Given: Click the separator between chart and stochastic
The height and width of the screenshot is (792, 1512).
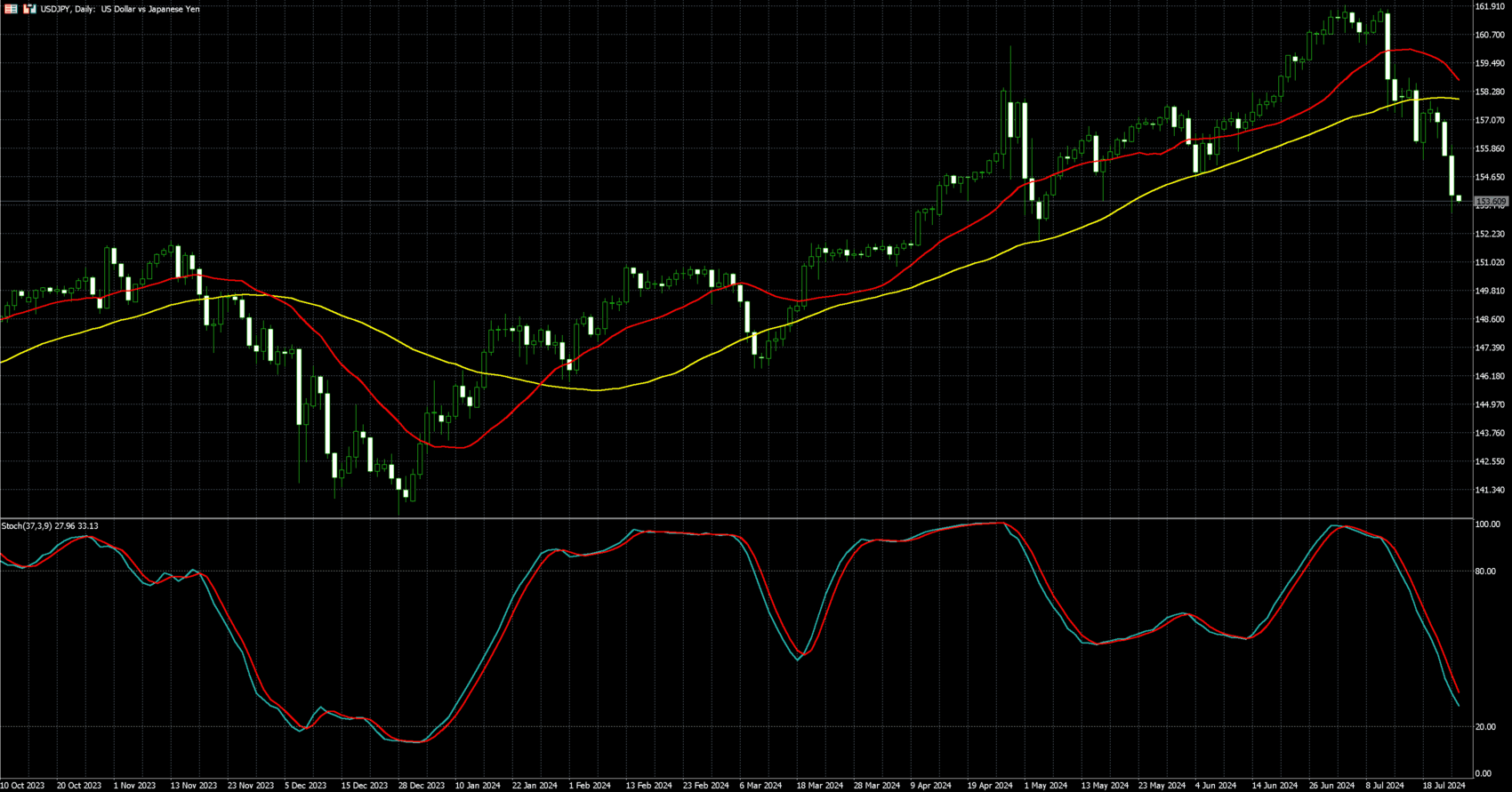Looking at the screenshot, I should [736, 518].
